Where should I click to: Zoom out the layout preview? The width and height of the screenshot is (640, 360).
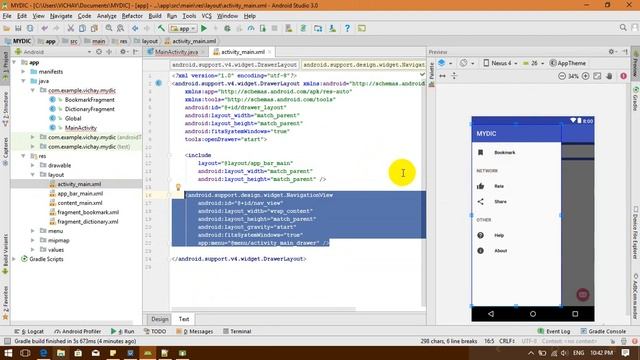click(562, 76)
